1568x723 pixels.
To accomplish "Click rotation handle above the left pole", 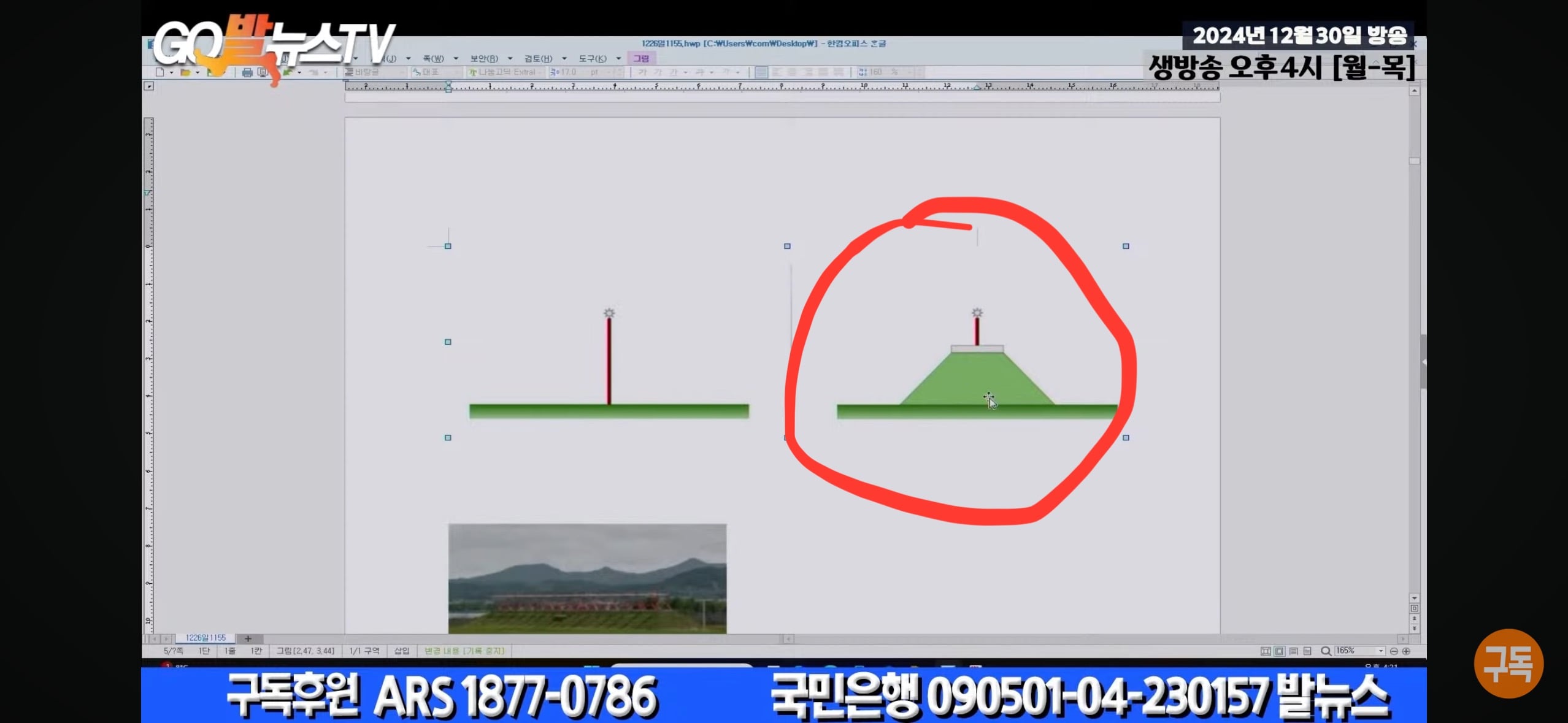I will 609,313.
